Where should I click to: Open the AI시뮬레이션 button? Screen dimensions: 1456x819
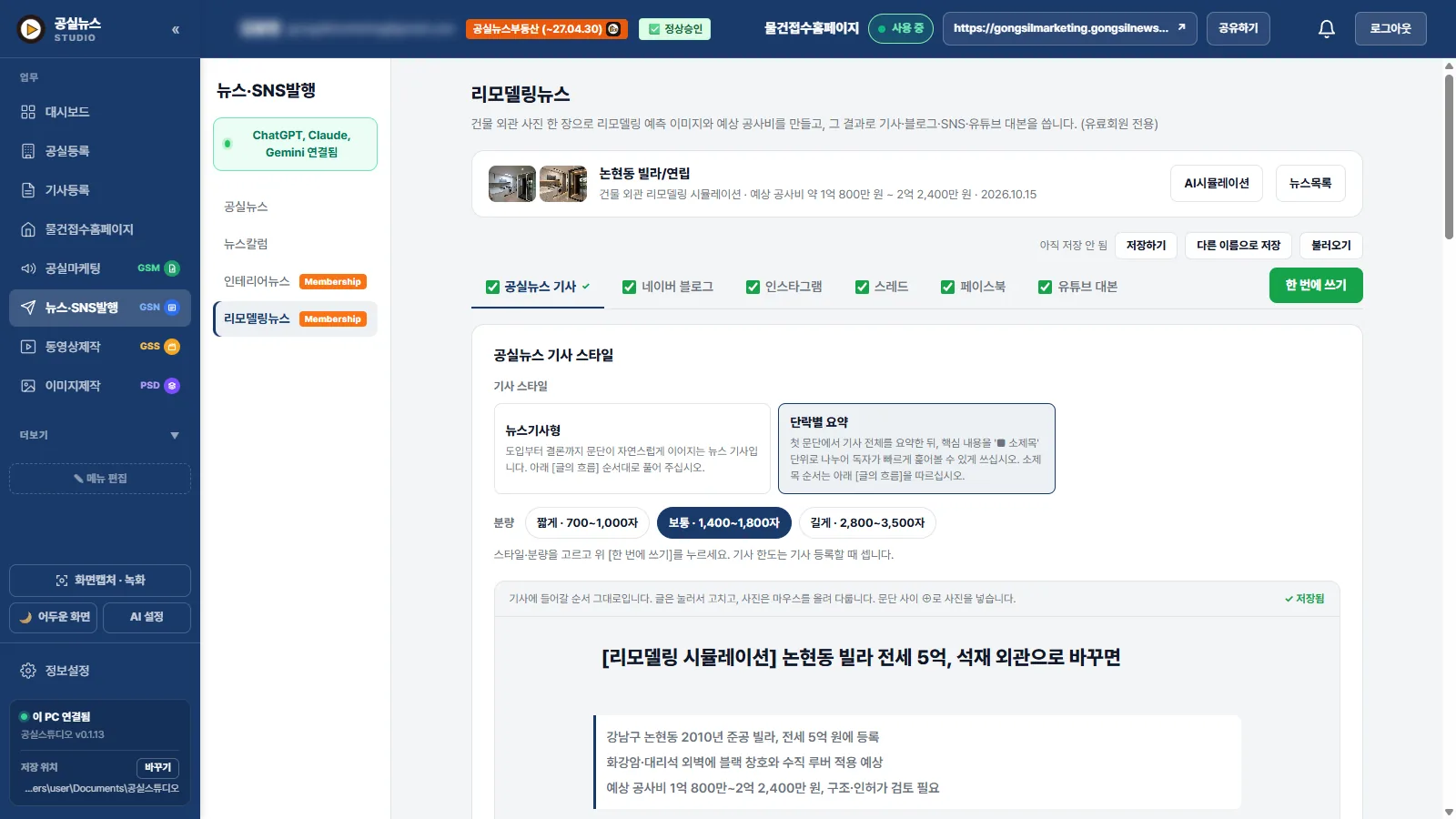[1217, 184]
